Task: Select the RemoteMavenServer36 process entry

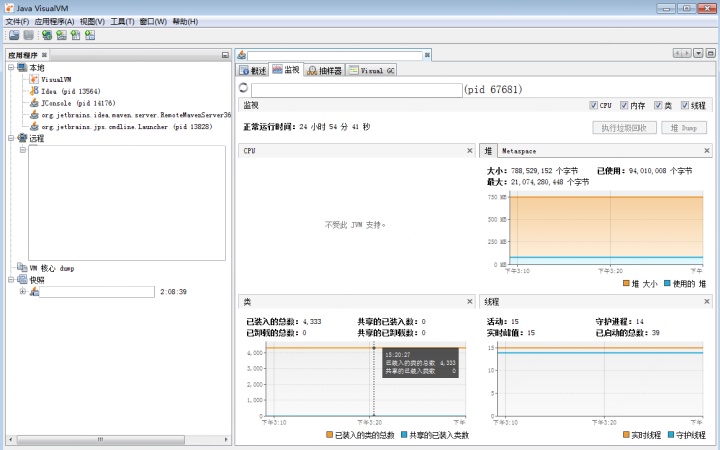Action: [130, 115]
